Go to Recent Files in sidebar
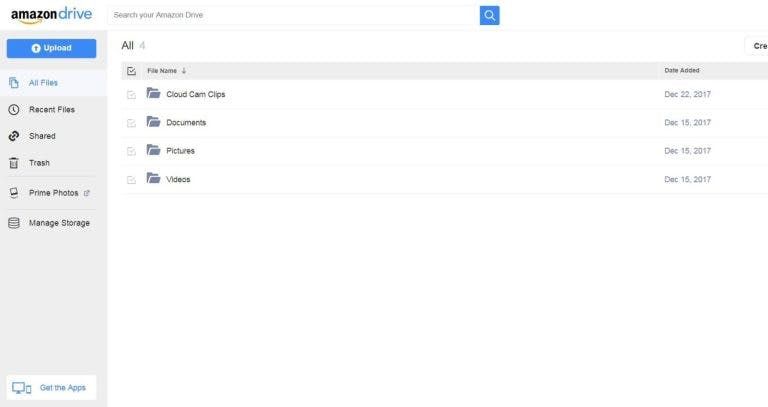 coord(51,110)
